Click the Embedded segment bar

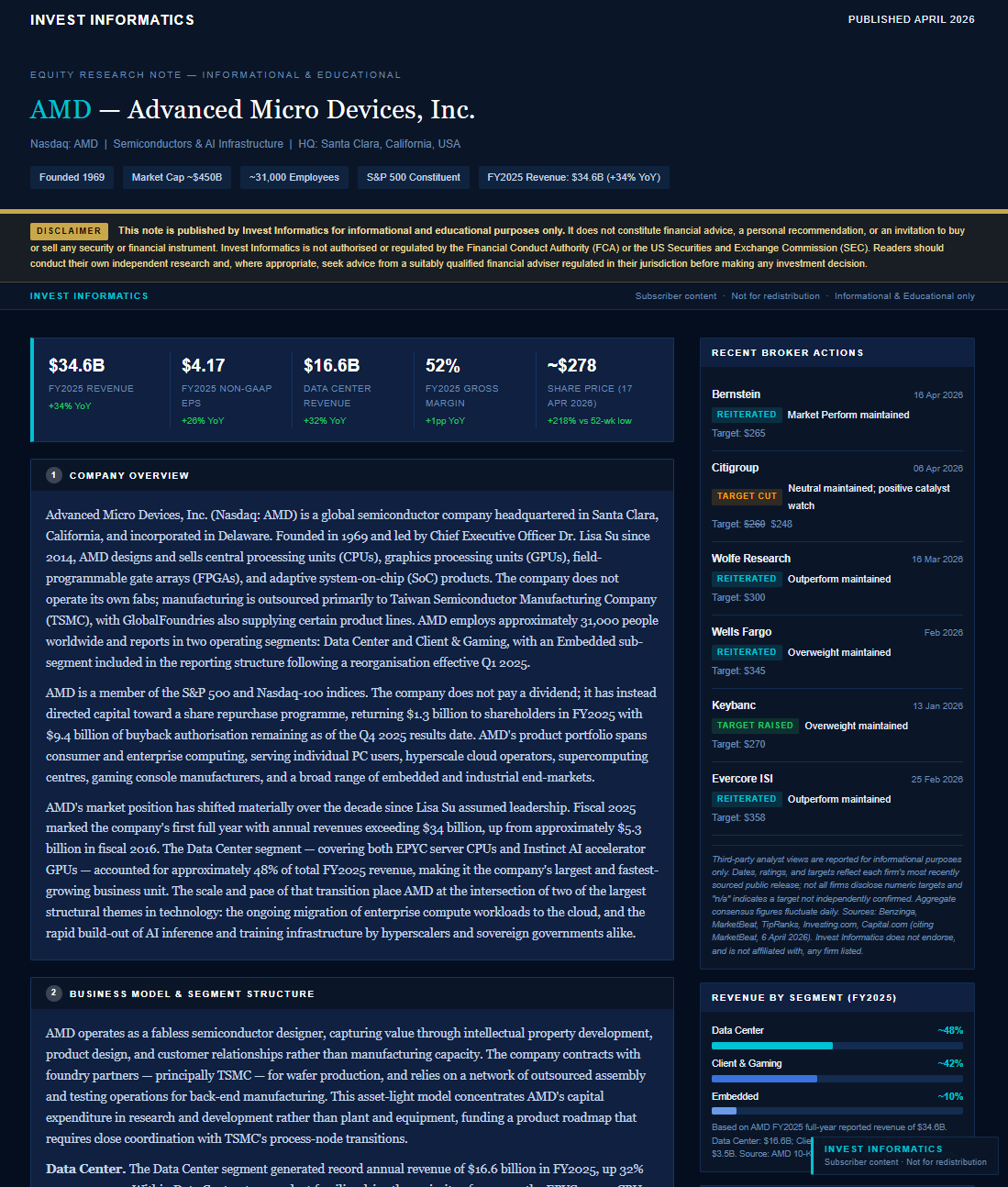837,1112
